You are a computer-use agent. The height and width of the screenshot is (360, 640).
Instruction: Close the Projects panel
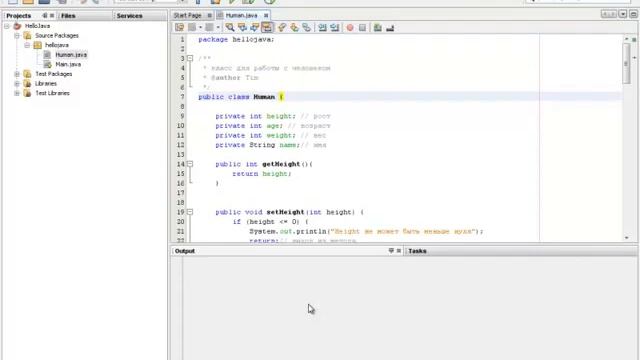coord(52,16)
